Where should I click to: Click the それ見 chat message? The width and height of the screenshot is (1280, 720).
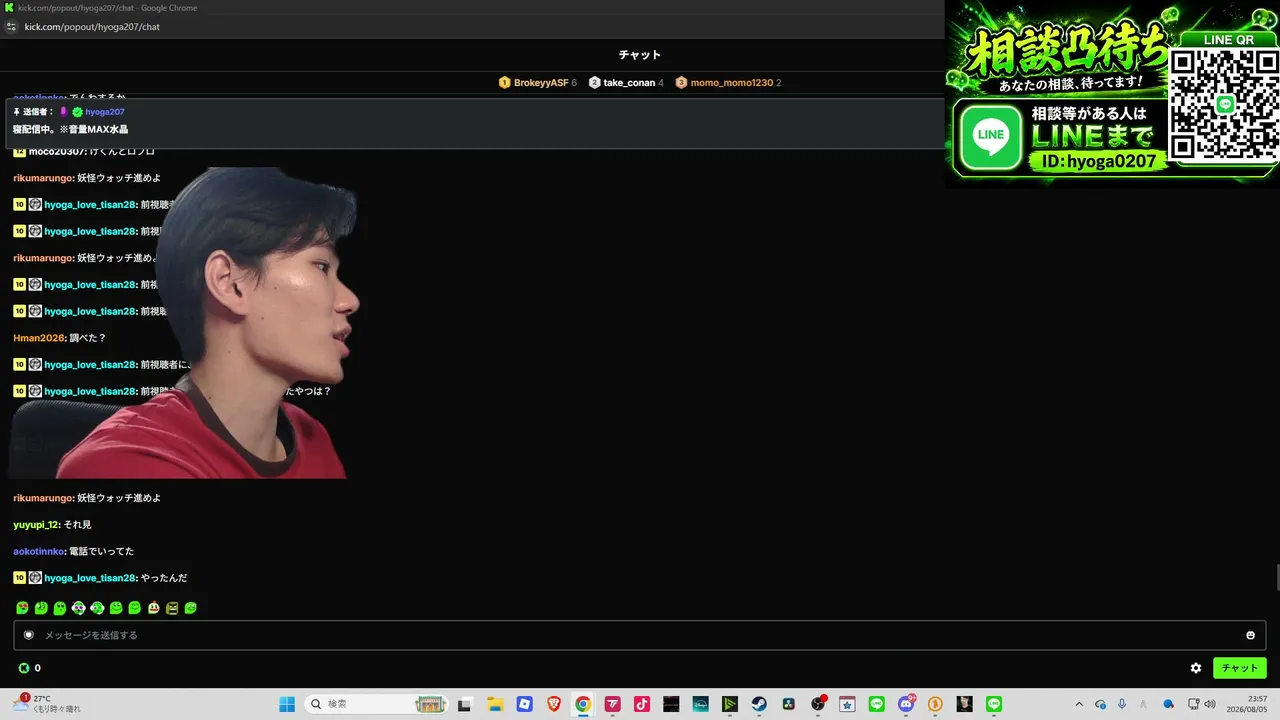(79, 525)
